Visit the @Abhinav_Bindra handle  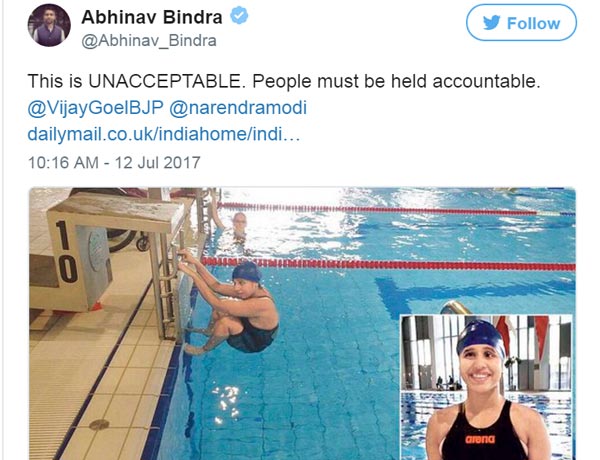(x=149, y=41)
